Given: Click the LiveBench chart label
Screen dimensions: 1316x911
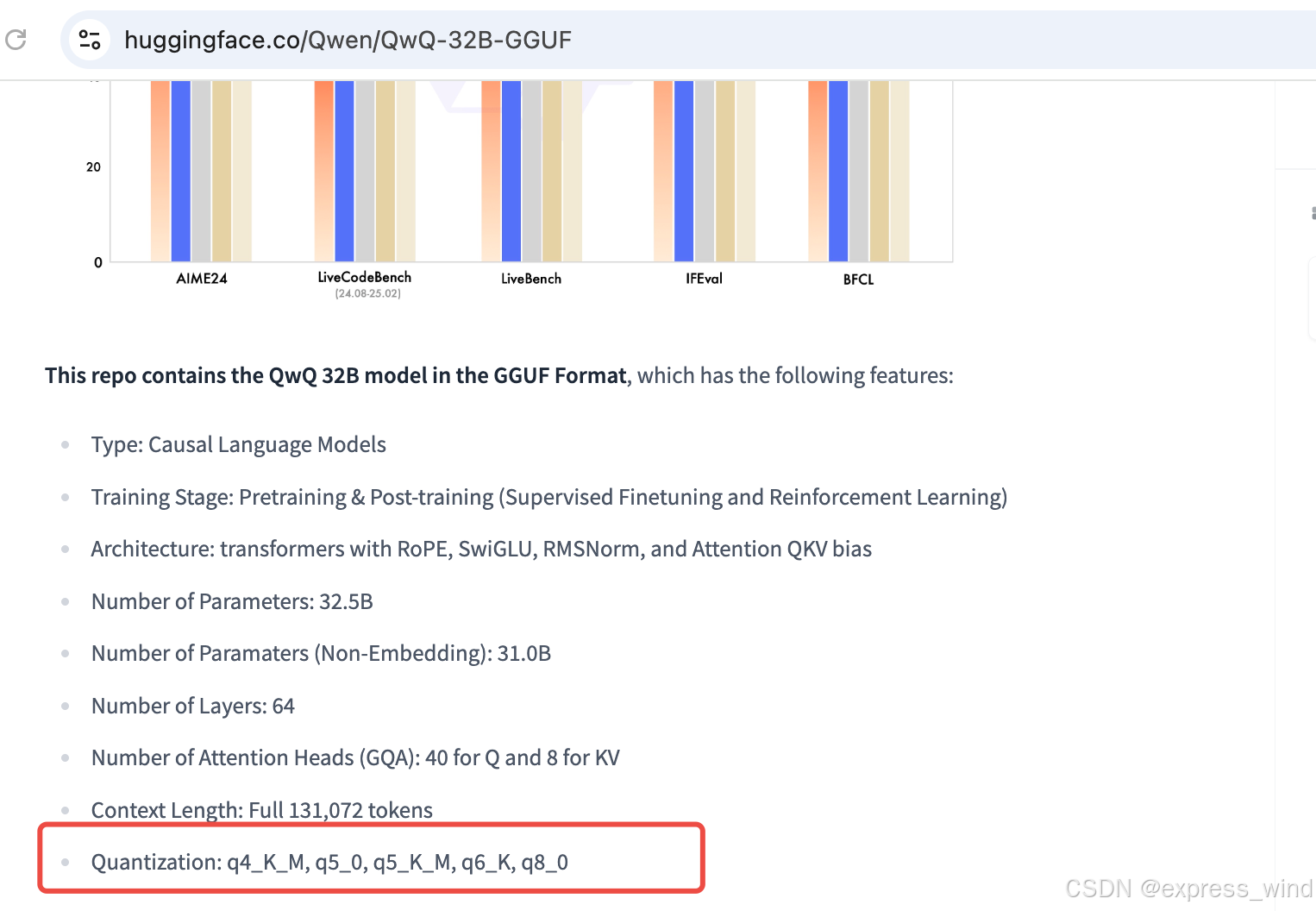Looking at the screenshot, I should [x=531, y=279].
